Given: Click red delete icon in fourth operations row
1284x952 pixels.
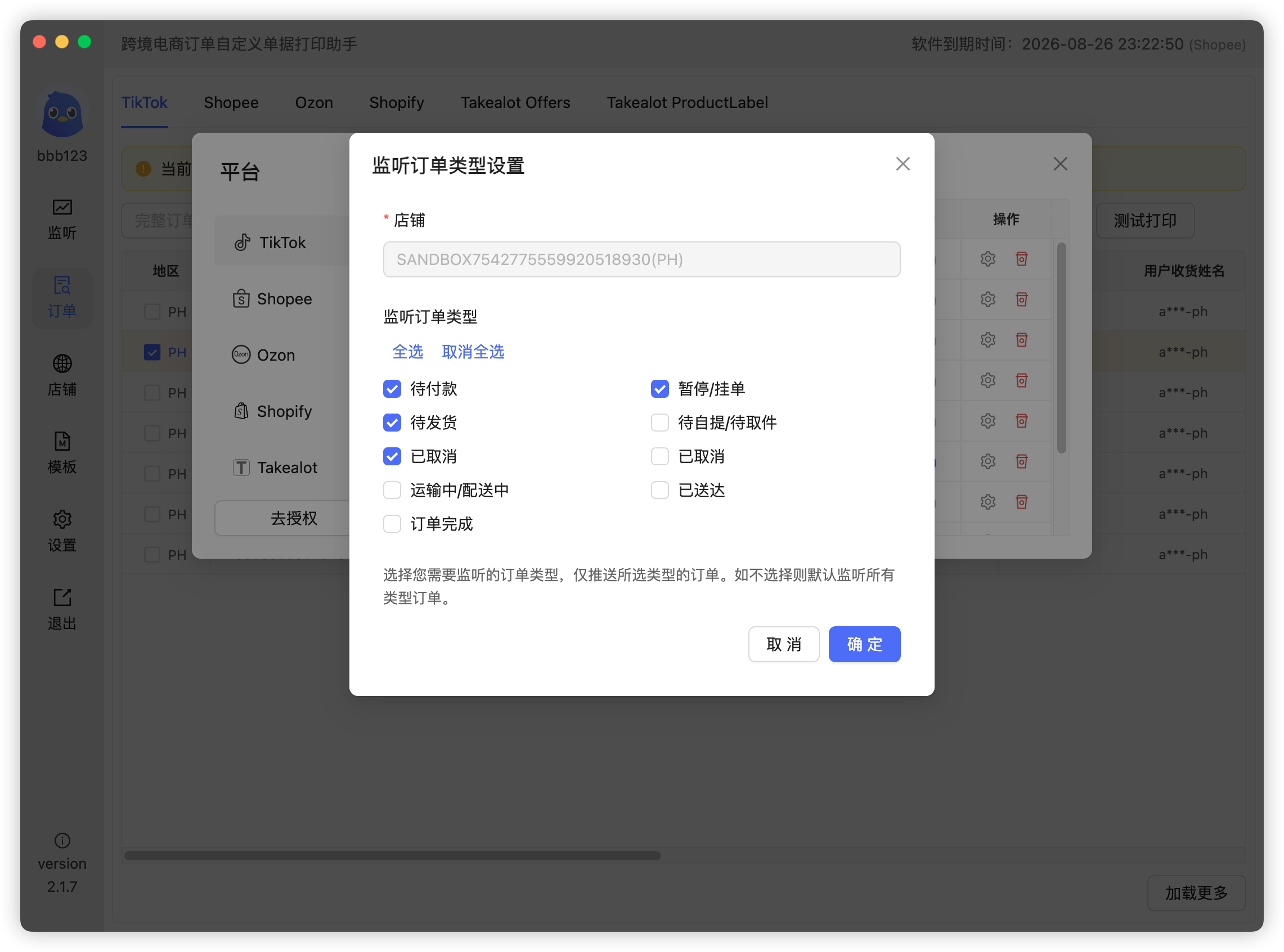Looking at the screenshot, I should point(1021,380).
